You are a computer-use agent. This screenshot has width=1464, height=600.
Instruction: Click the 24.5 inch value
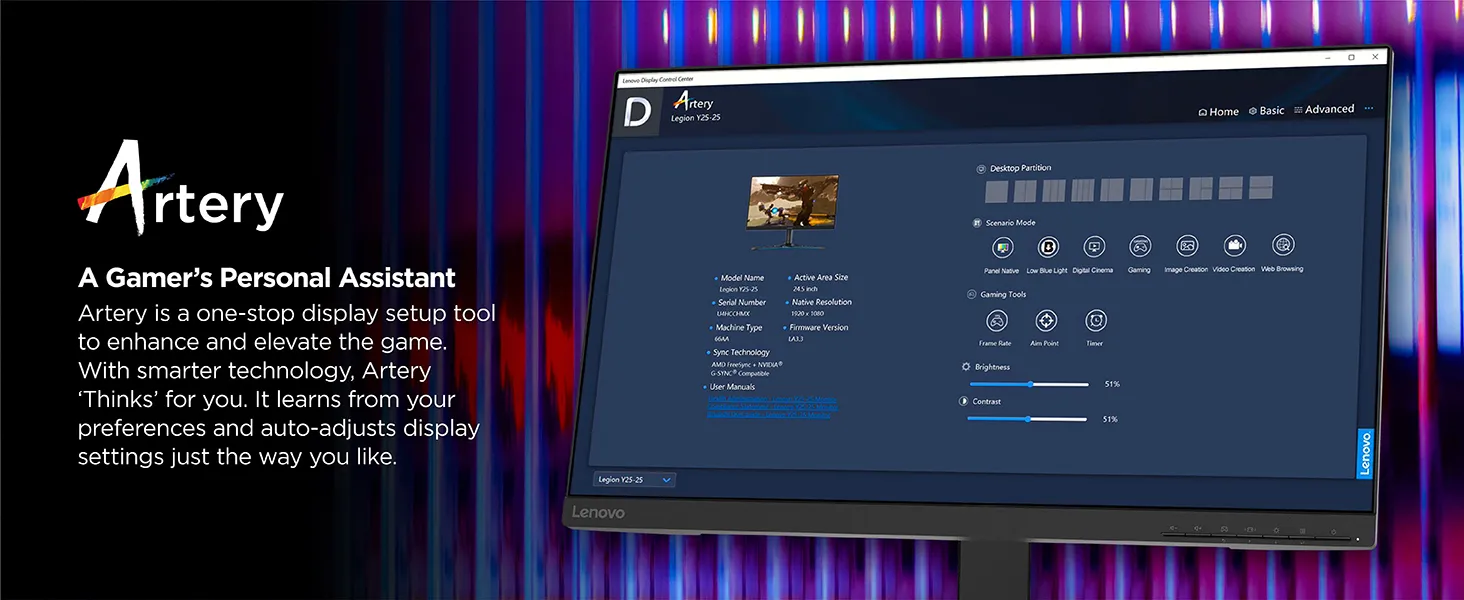click(x=805, y=289)
